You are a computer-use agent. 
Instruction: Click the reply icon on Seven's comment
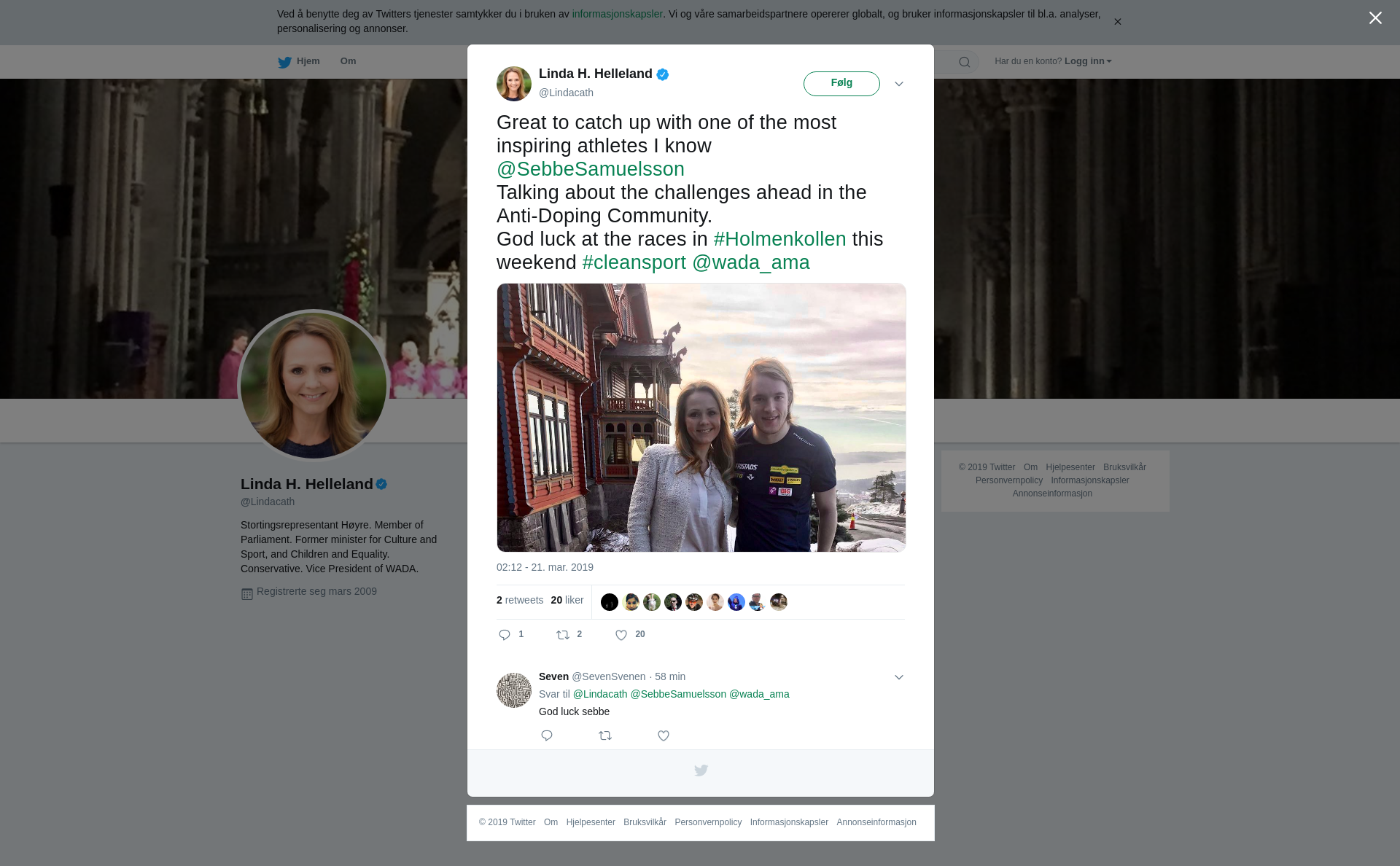547,736
